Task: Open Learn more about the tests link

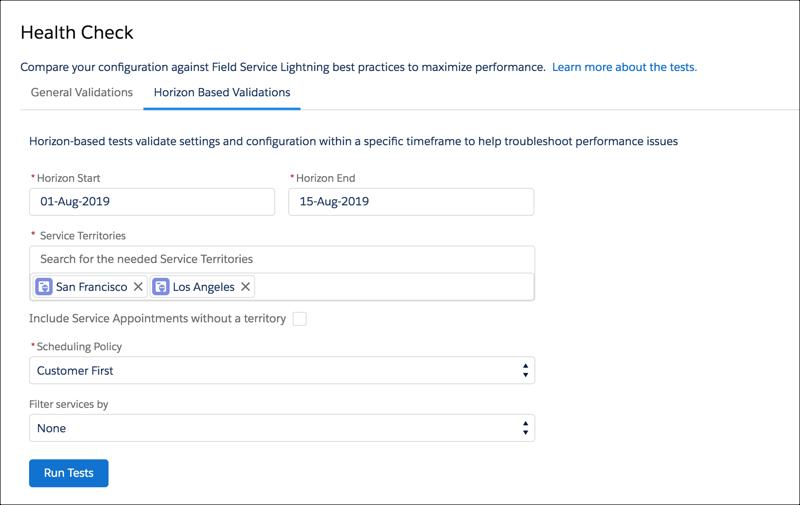Action: tap(624, 67)
